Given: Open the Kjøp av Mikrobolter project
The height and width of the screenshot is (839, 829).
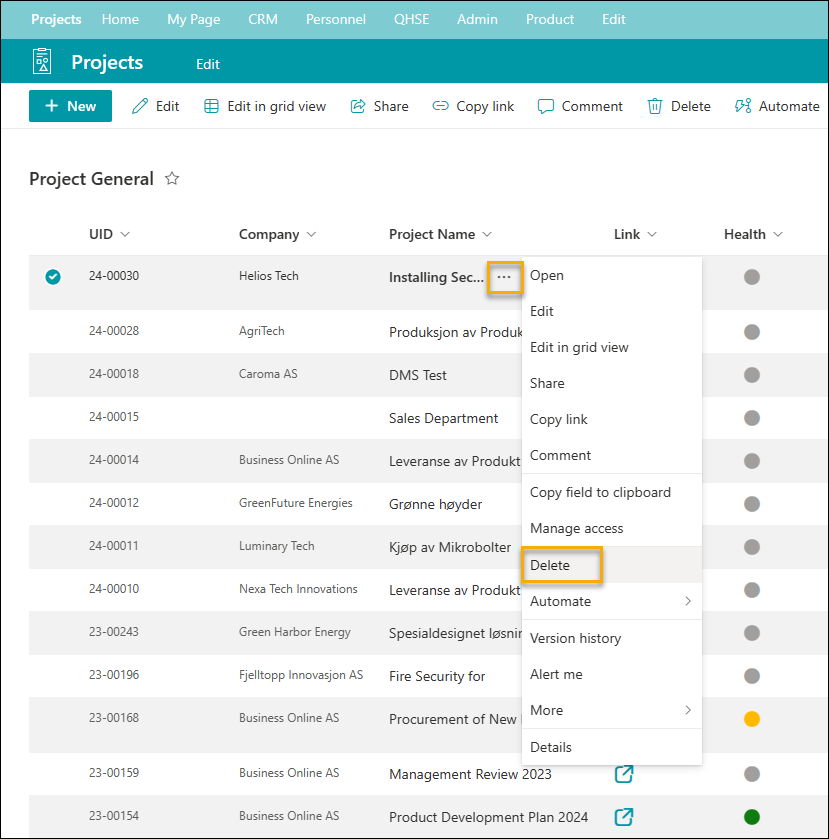Looking at the screenshot, I should pyautogui.click(x=450, y=547).
